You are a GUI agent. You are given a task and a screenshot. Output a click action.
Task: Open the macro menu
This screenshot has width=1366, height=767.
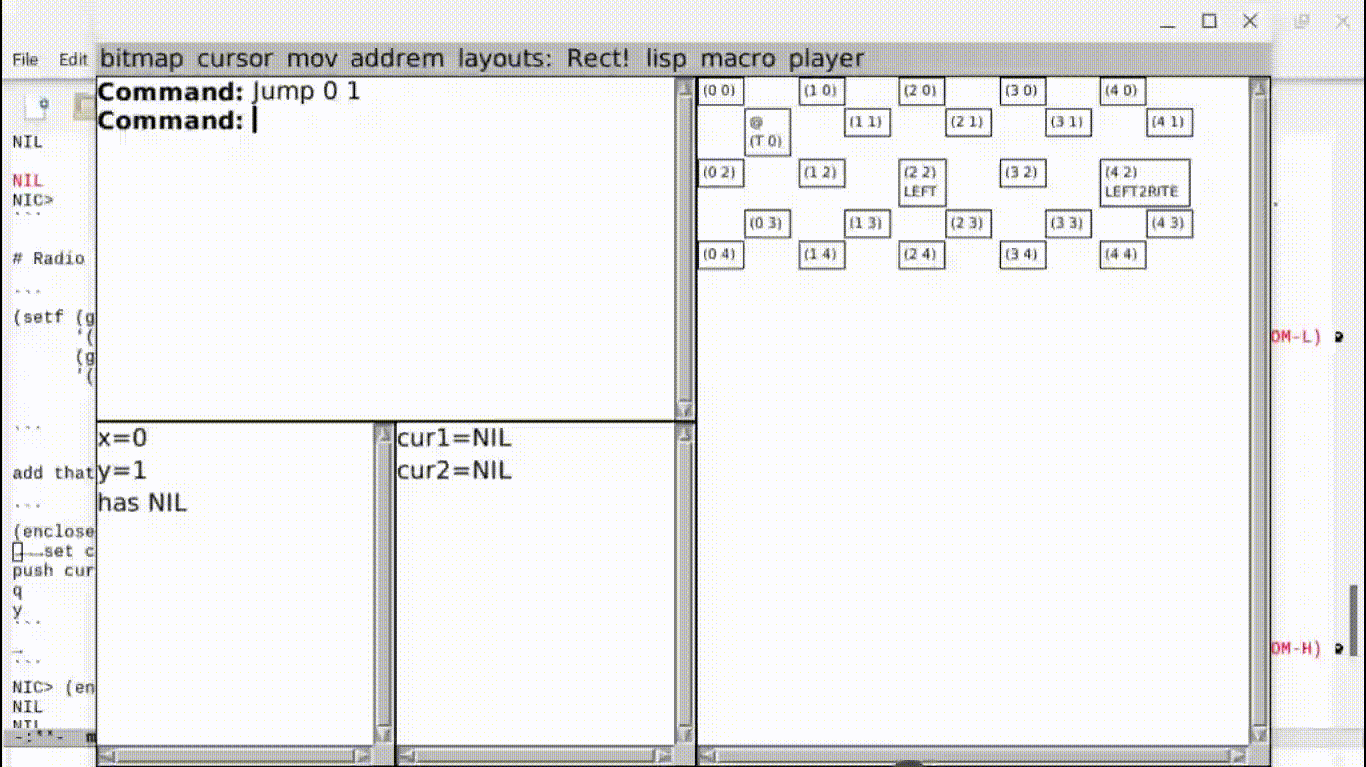tap(738, 58)
